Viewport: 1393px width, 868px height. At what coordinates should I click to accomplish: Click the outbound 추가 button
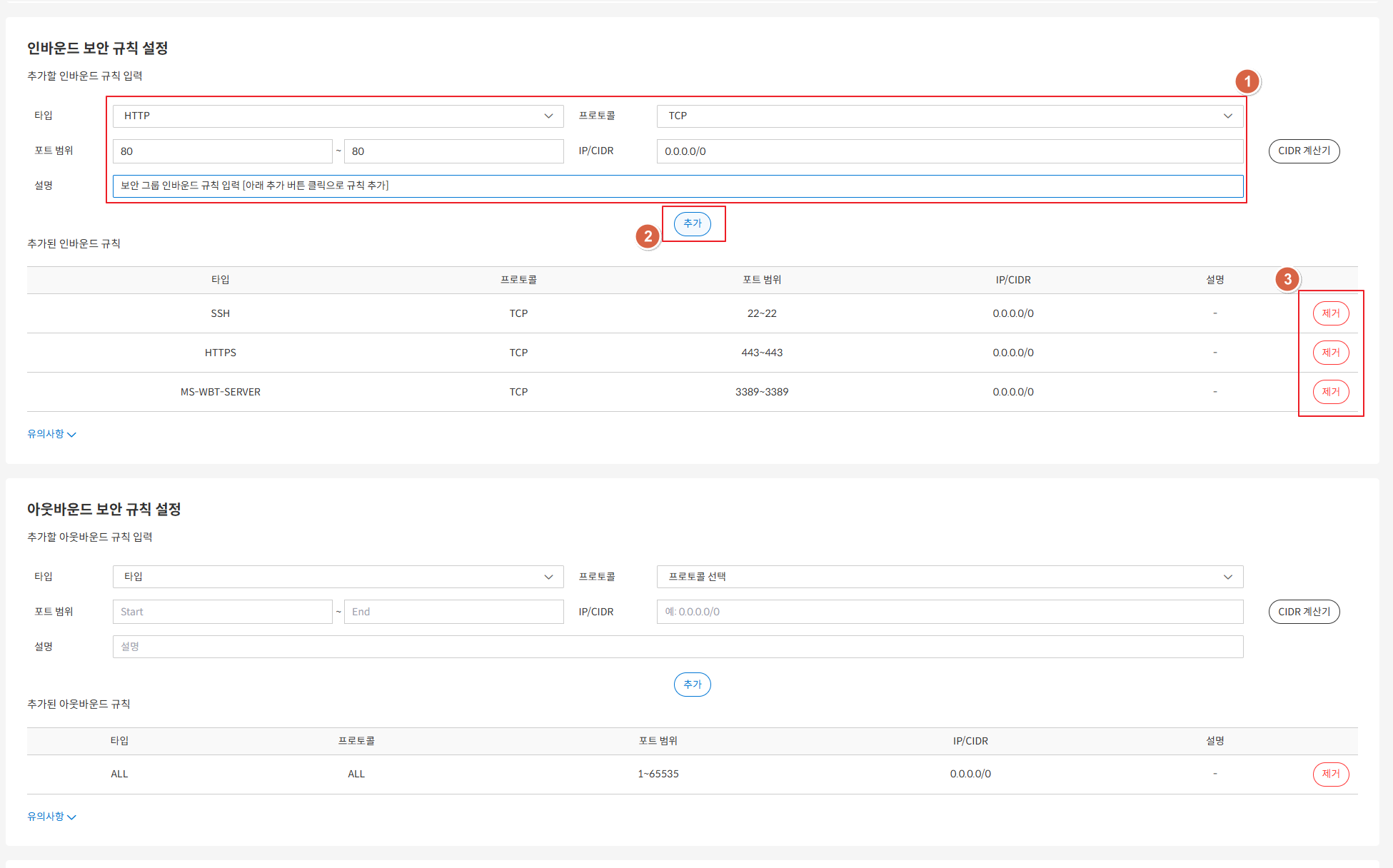click(x=692, y=685)
